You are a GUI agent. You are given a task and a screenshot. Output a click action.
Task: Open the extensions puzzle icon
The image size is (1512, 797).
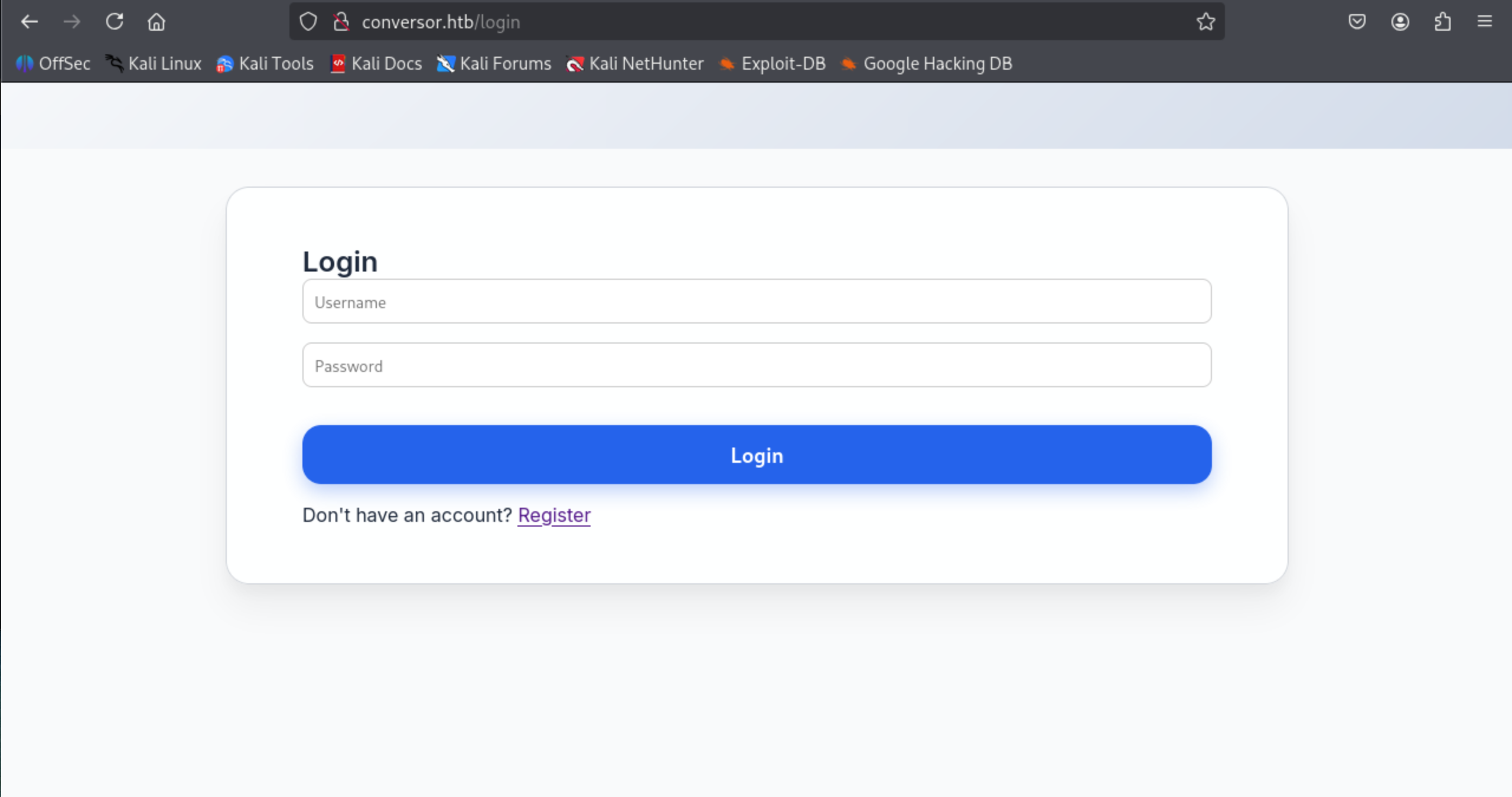coord(1443,21)
